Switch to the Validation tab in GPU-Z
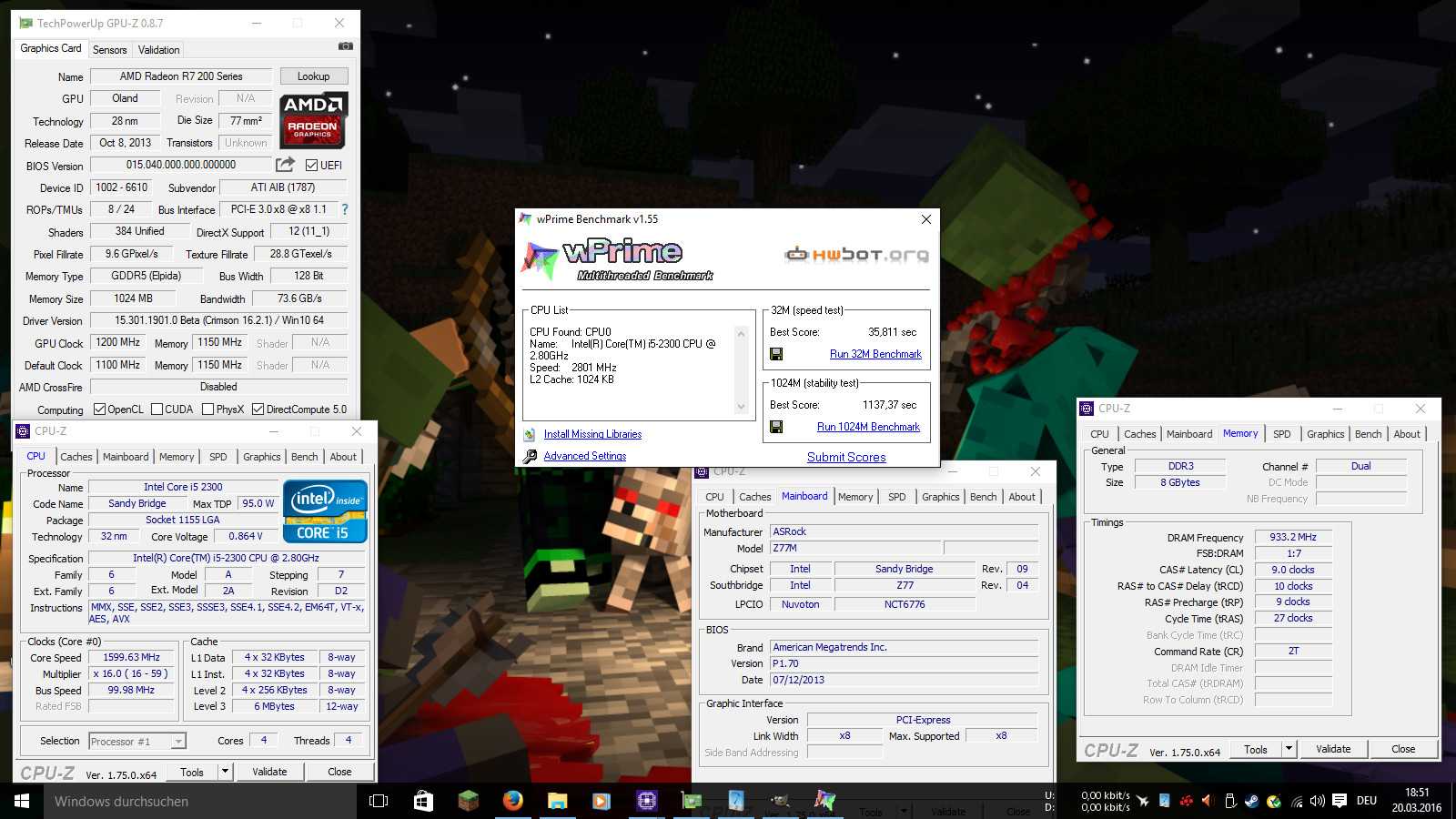1456x819 pixels. (x=158, y=50)
